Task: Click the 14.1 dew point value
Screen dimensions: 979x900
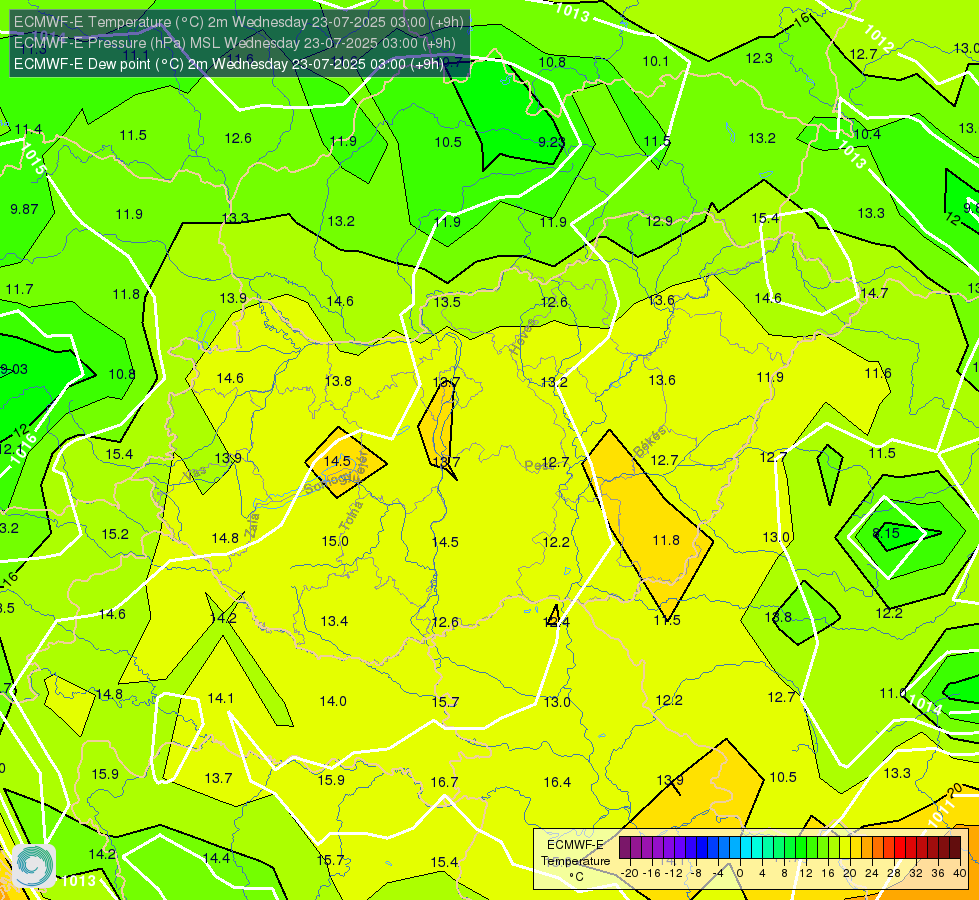Action: click(220, 698)
